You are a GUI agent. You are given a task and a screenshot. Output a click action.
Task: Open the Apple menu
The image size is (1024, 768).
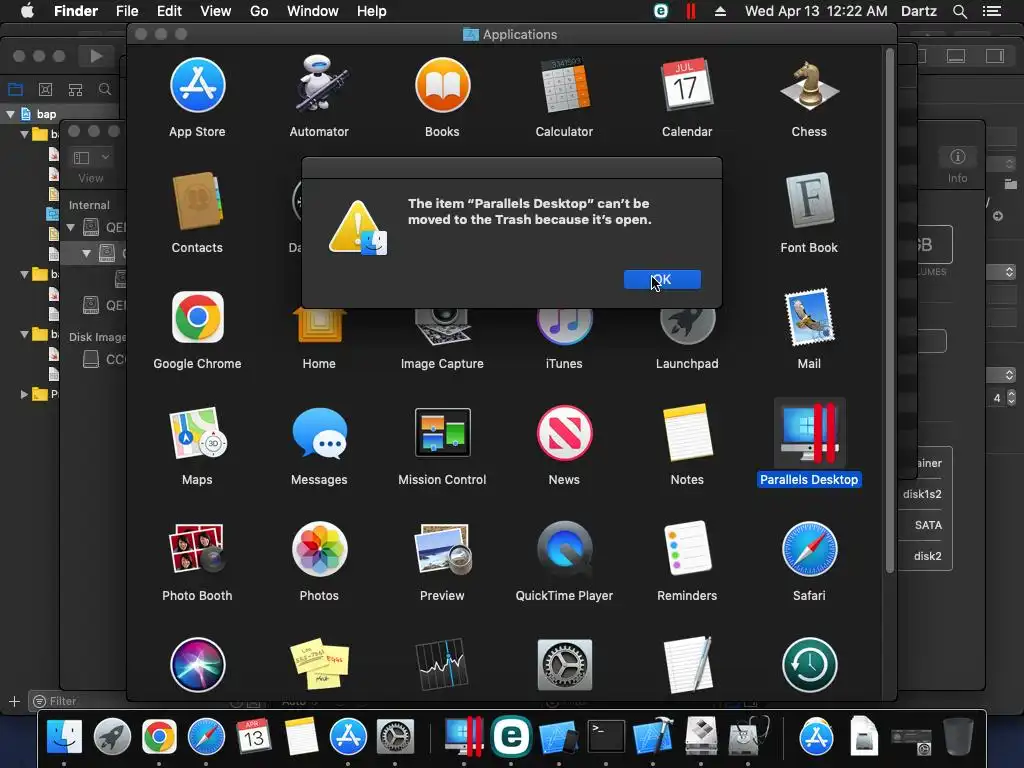click(27, 11)
